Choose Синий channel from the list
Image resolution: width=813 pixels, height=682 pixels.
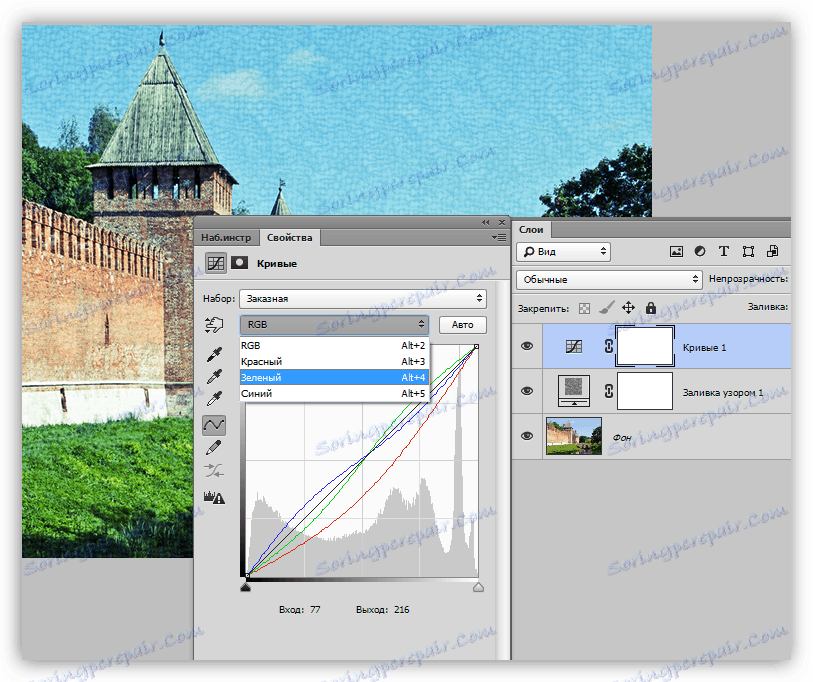coord(334,394)
